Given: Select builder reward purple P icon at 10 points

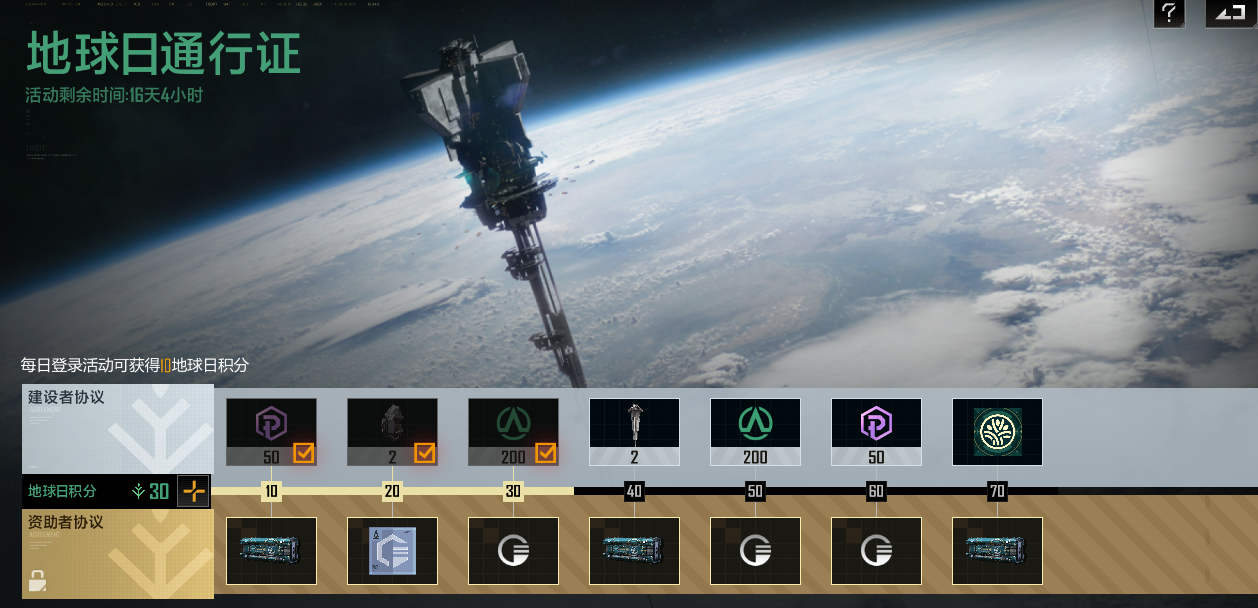Looking at the screenshot, I should [x=271, y=432].
